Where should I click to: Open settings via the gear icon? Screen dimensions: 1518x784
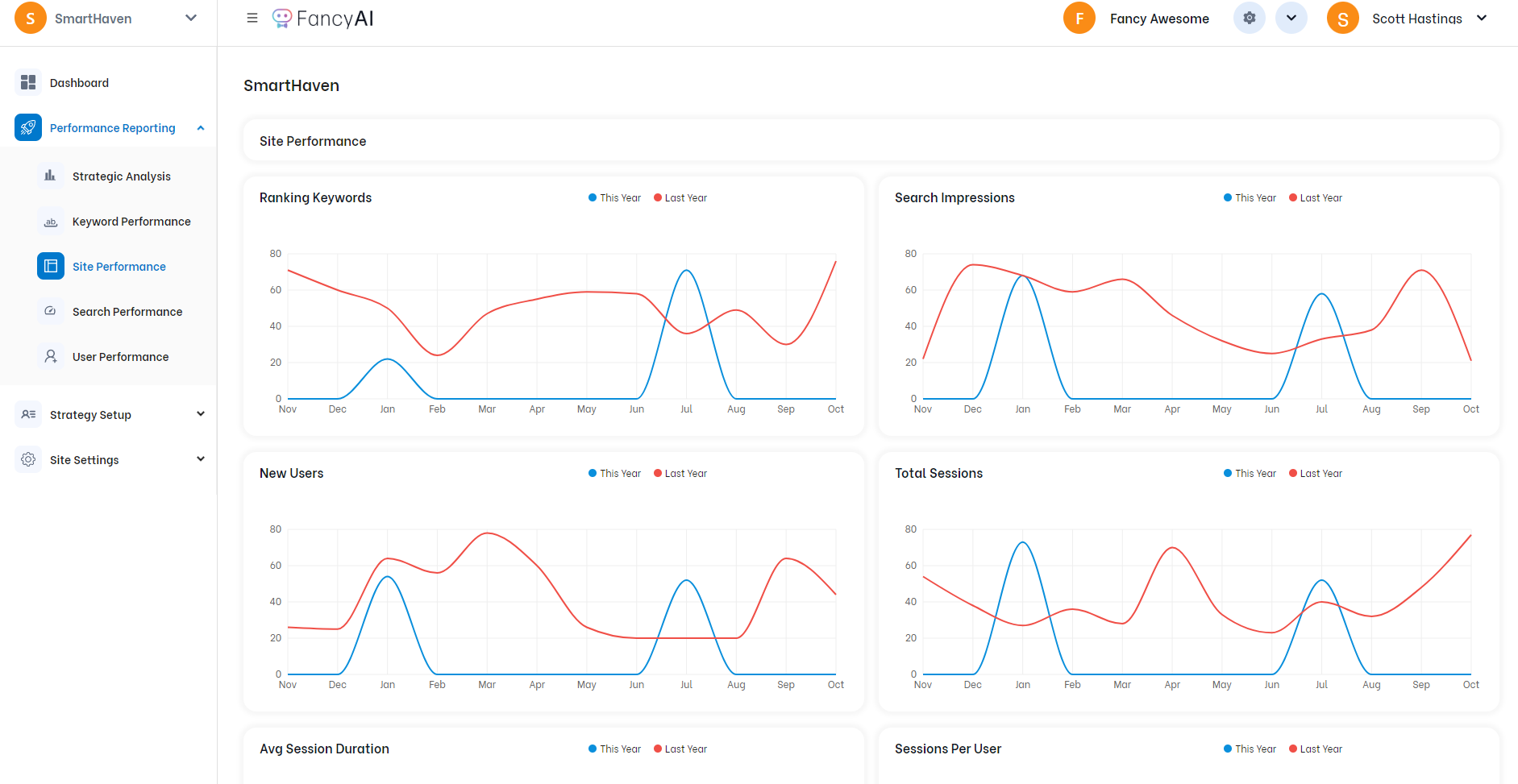coord(1249,18)
